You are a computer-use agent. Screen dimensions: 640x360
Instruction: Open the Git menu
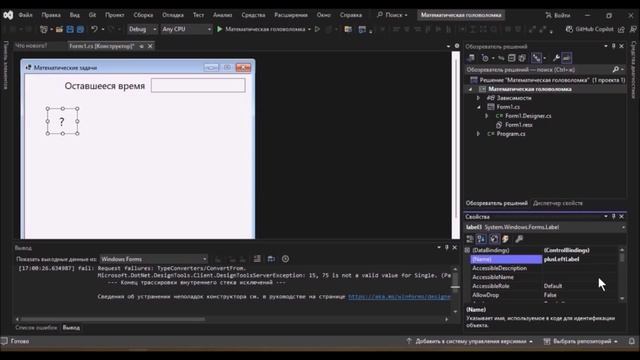[x=93, y=15]
